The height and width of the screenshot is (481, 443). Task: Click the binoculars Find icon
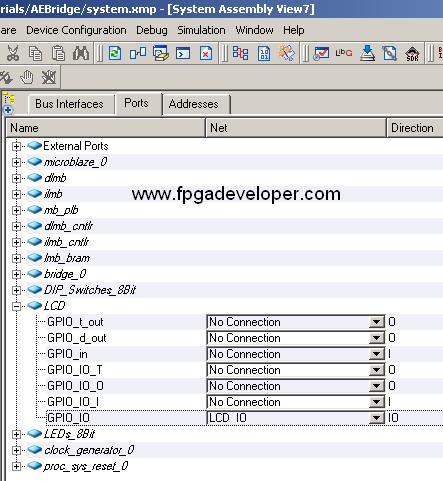click(x=81, y=53)
